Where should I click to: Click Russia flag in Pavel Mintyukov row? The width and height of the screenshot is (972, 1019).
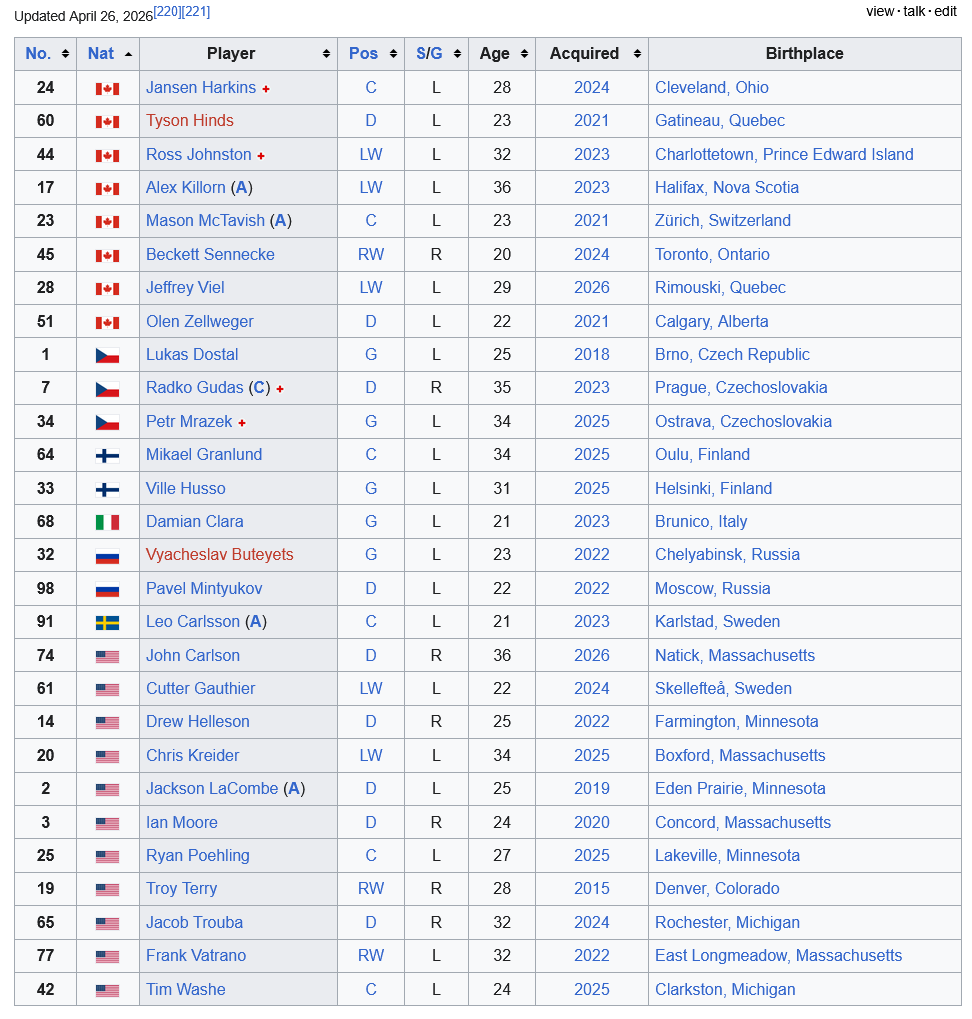tap(107, 589)
